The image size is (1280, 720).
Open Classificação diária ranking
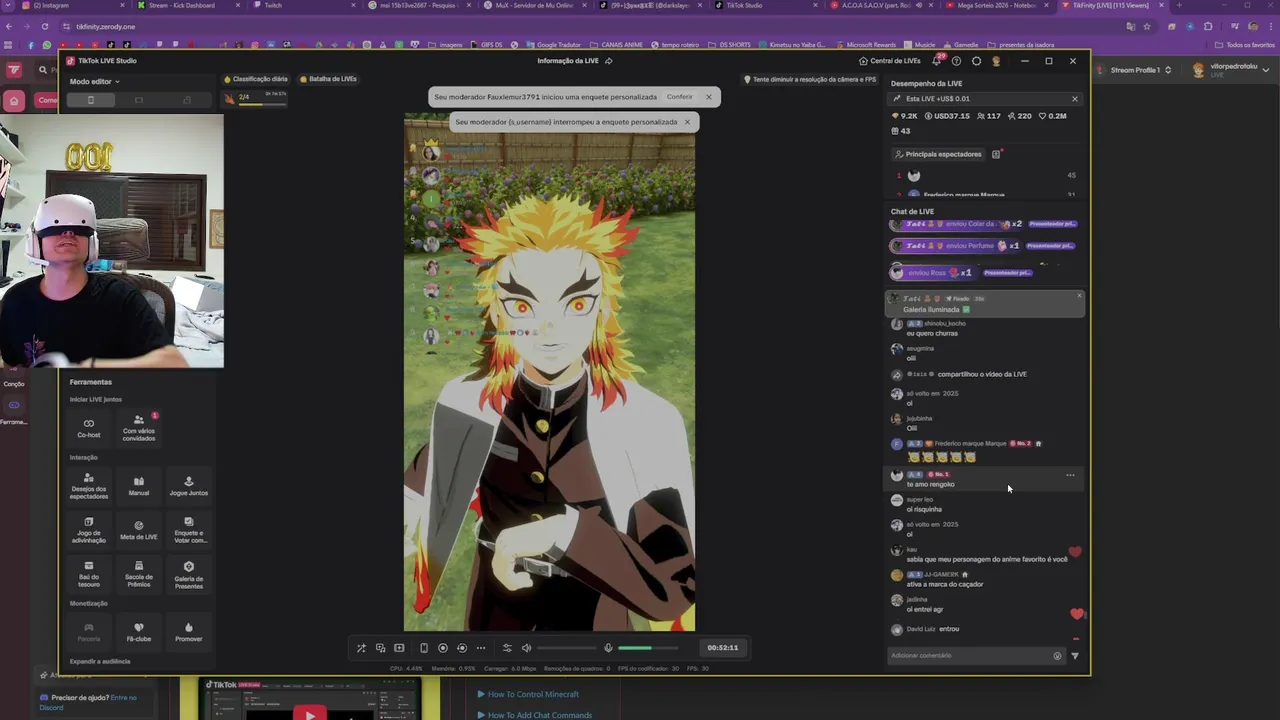(x=256, y=79)
